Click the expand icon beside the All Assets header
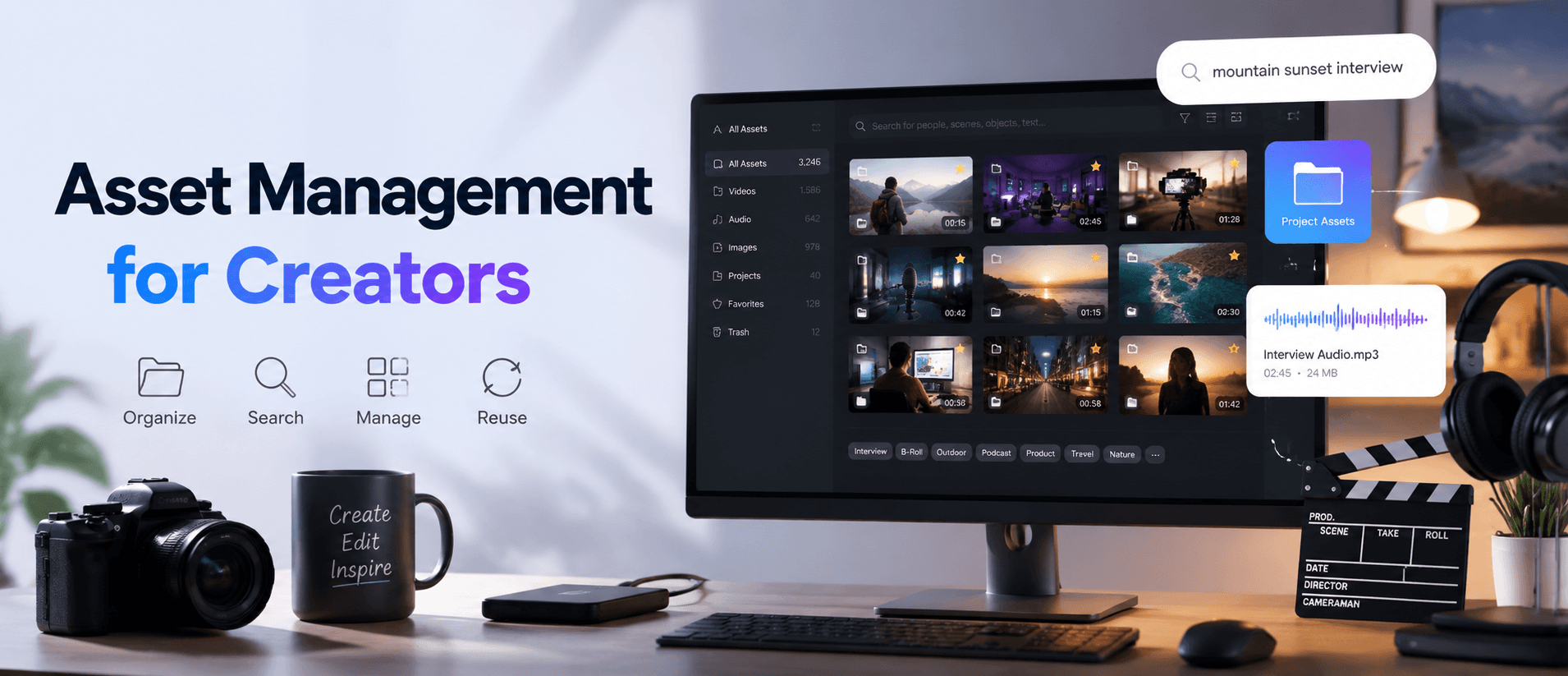 (816, 127)
